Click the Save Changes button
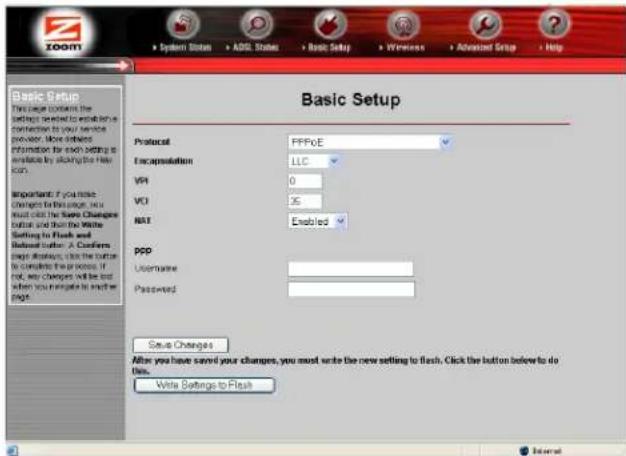 (x=181, y=345)
